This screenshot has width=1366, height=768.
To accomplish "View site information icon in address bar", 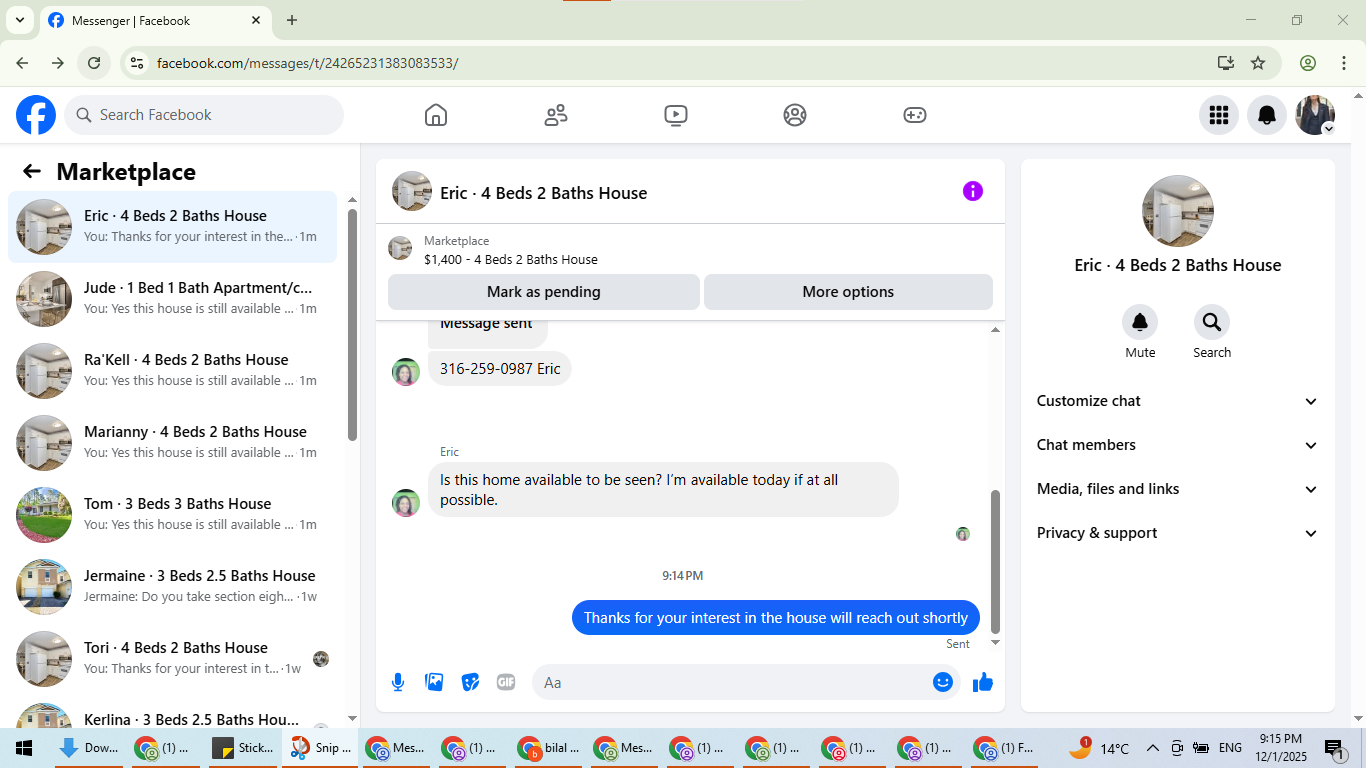I will (138, 63).
